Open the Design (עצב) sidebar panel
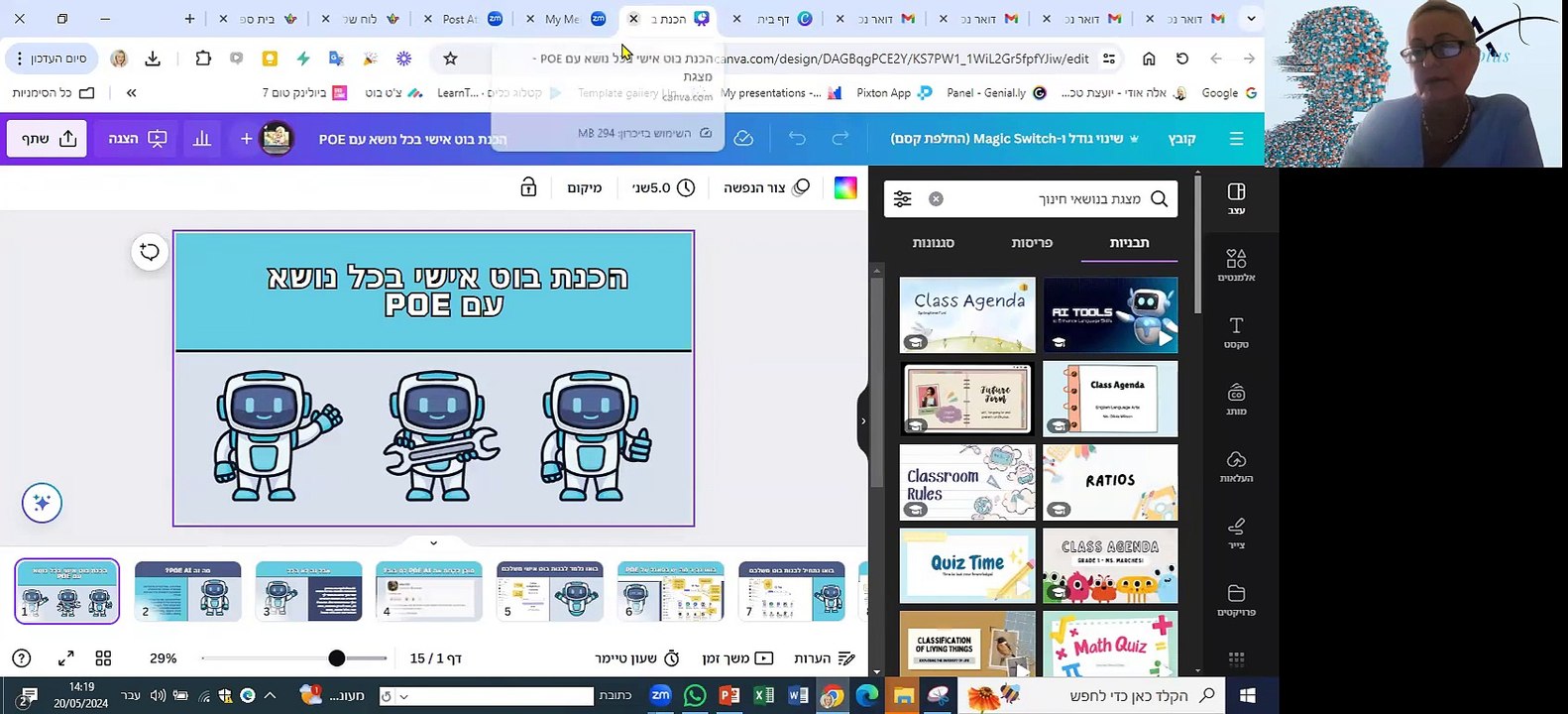 [x=1236, y=198]
